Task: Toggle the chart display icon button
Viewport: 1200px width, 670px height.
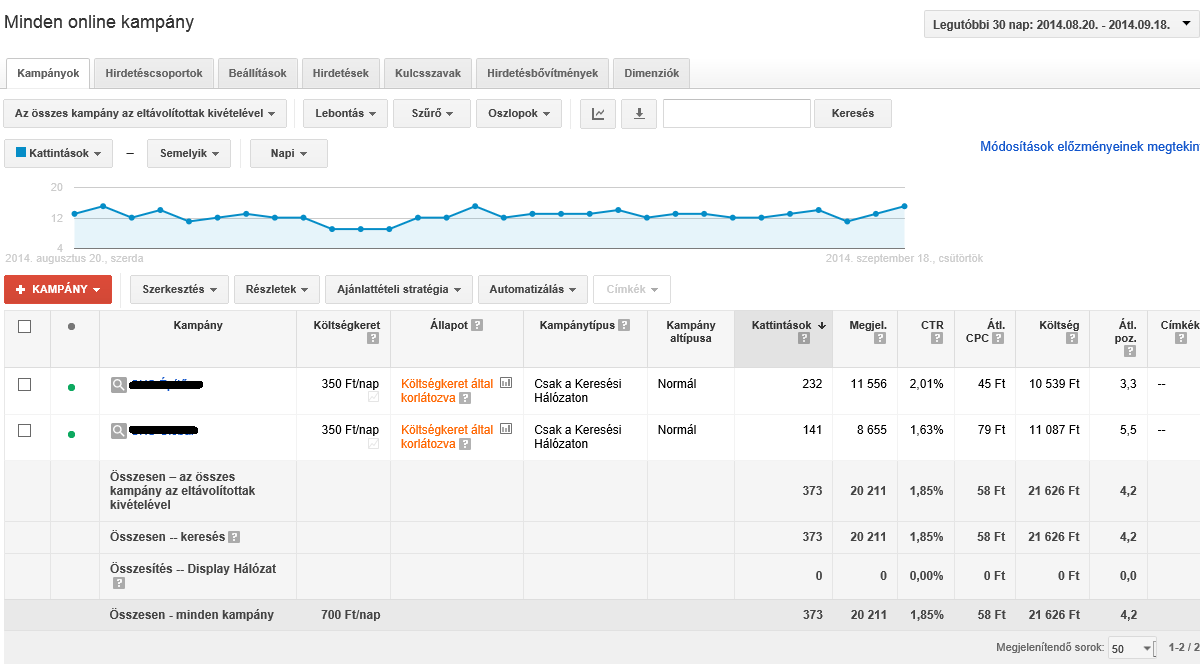Action: tap(598, 113)
